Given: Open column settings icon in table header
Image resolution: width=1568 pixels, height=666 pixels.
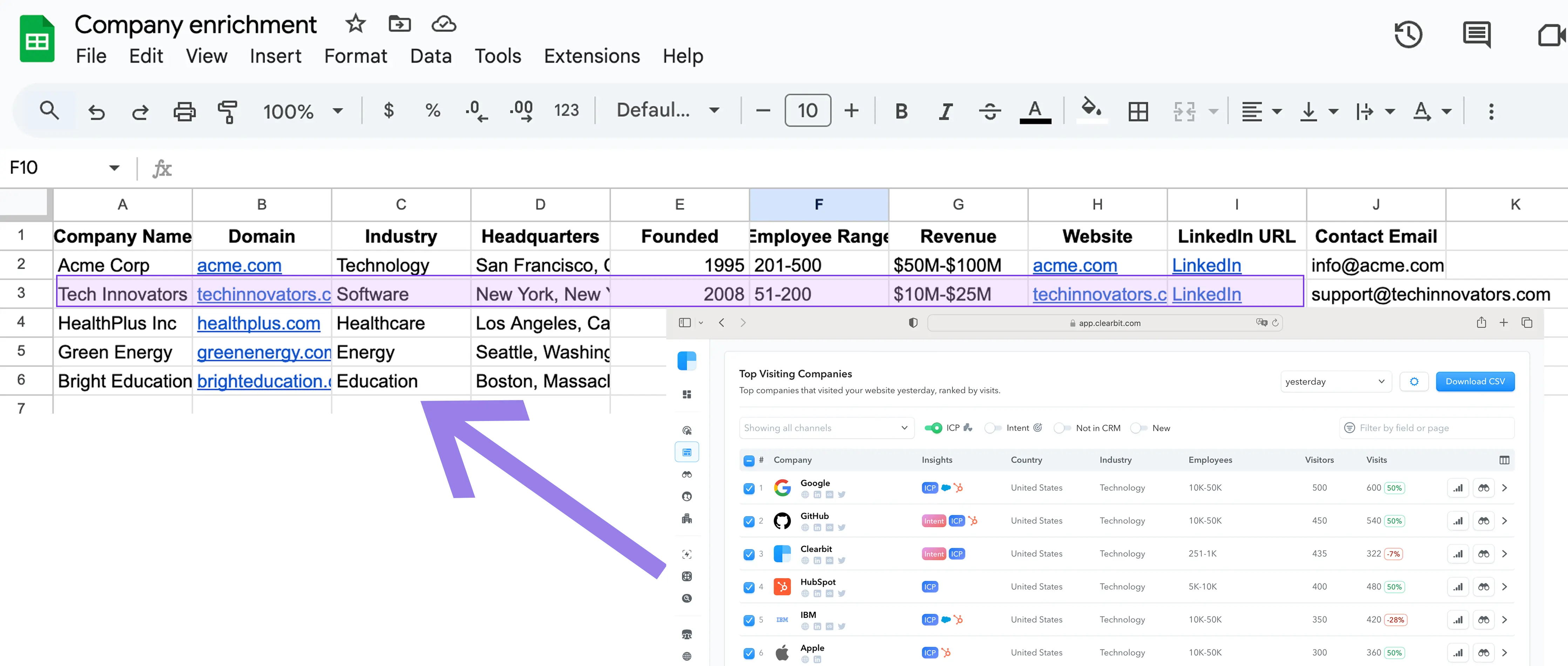Looking at the screenshot, I should [1504, 460].
